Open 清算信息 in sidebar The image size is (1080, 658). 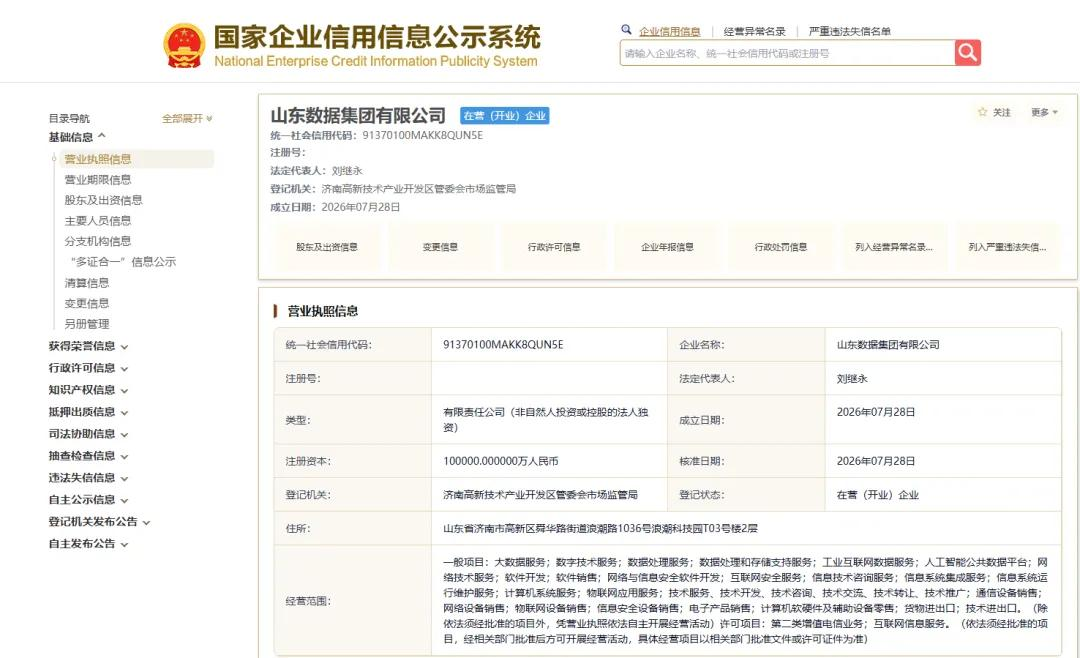coord(87,283)
